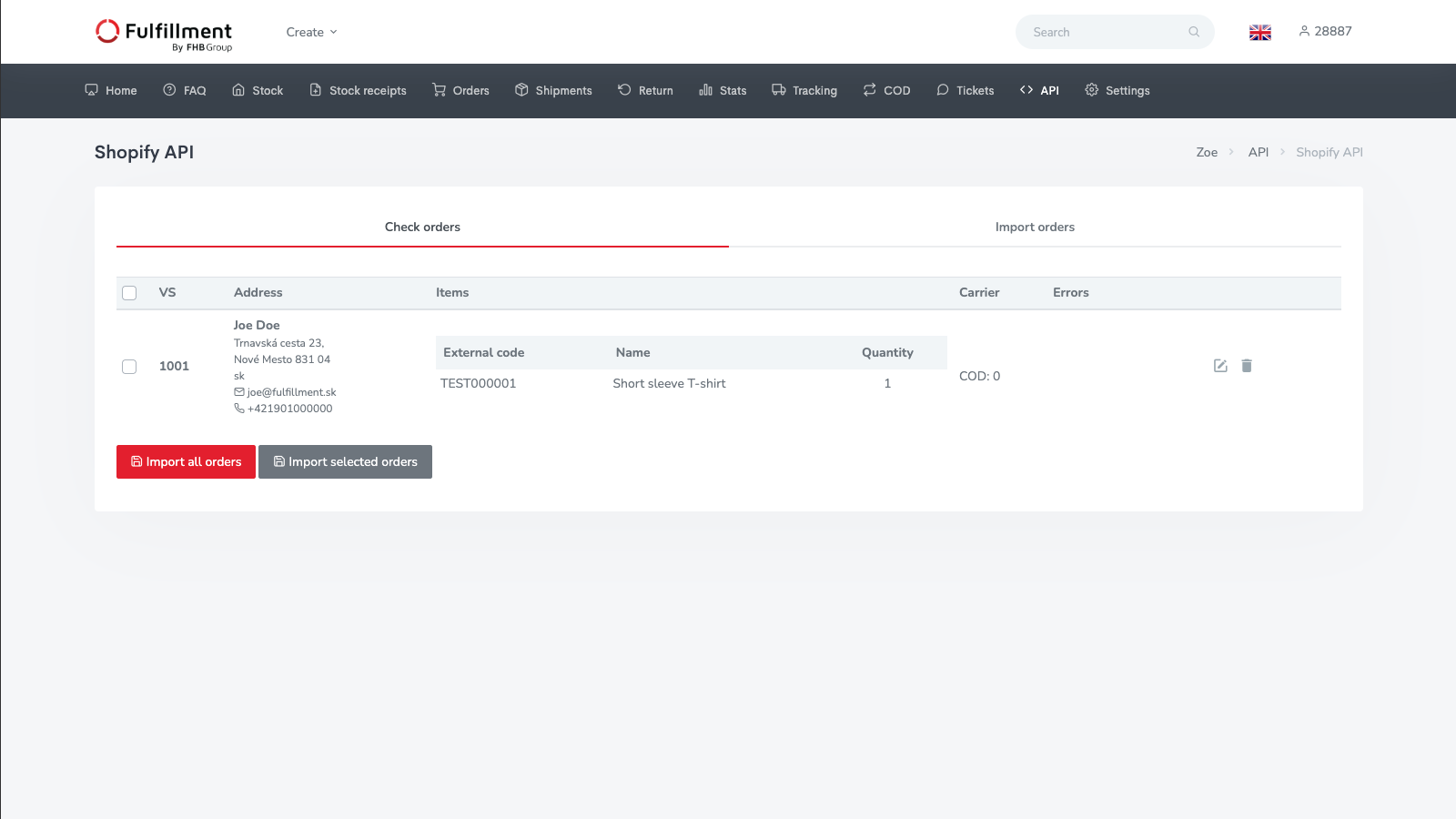The width and height of the screenshot is (1456, 819).
Task: Open the Shipments section
Action: (553, 91)
